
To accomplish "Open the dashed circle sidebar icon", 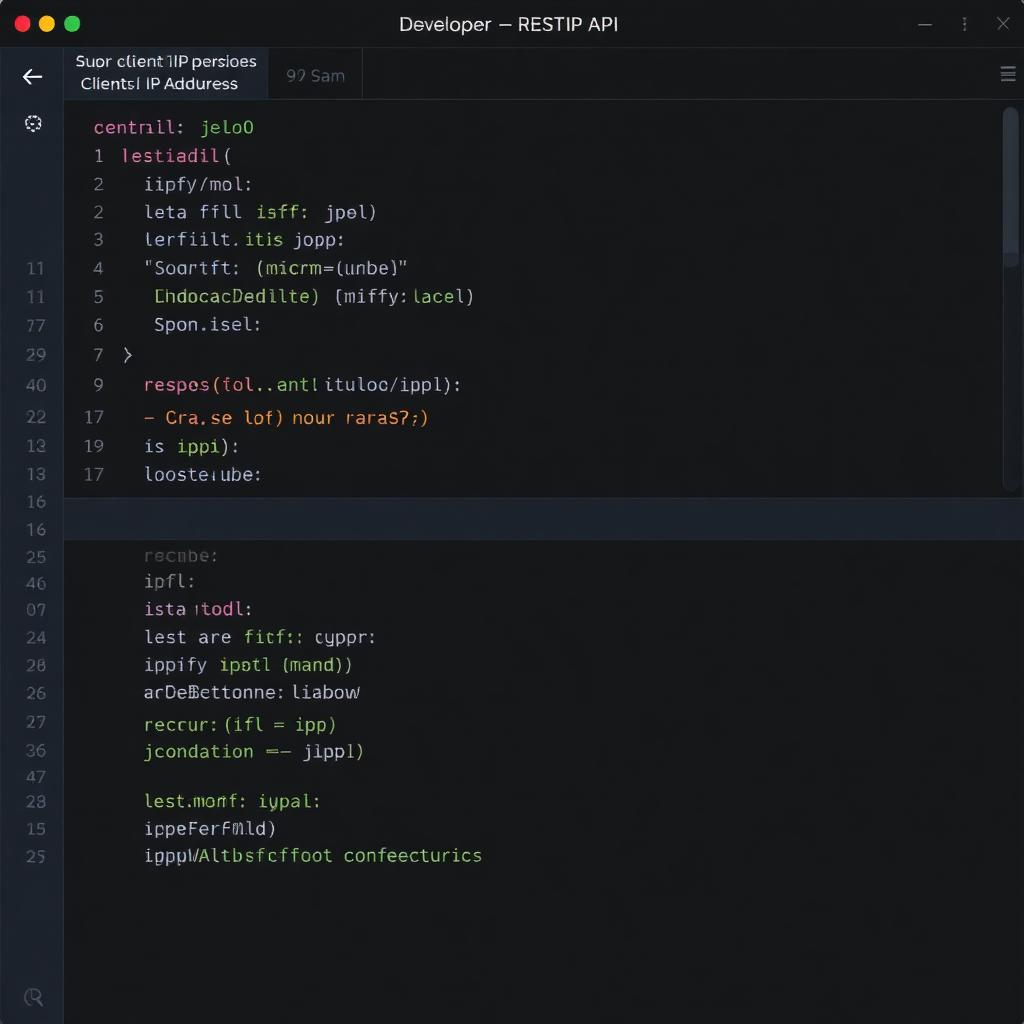I will 33,123.
